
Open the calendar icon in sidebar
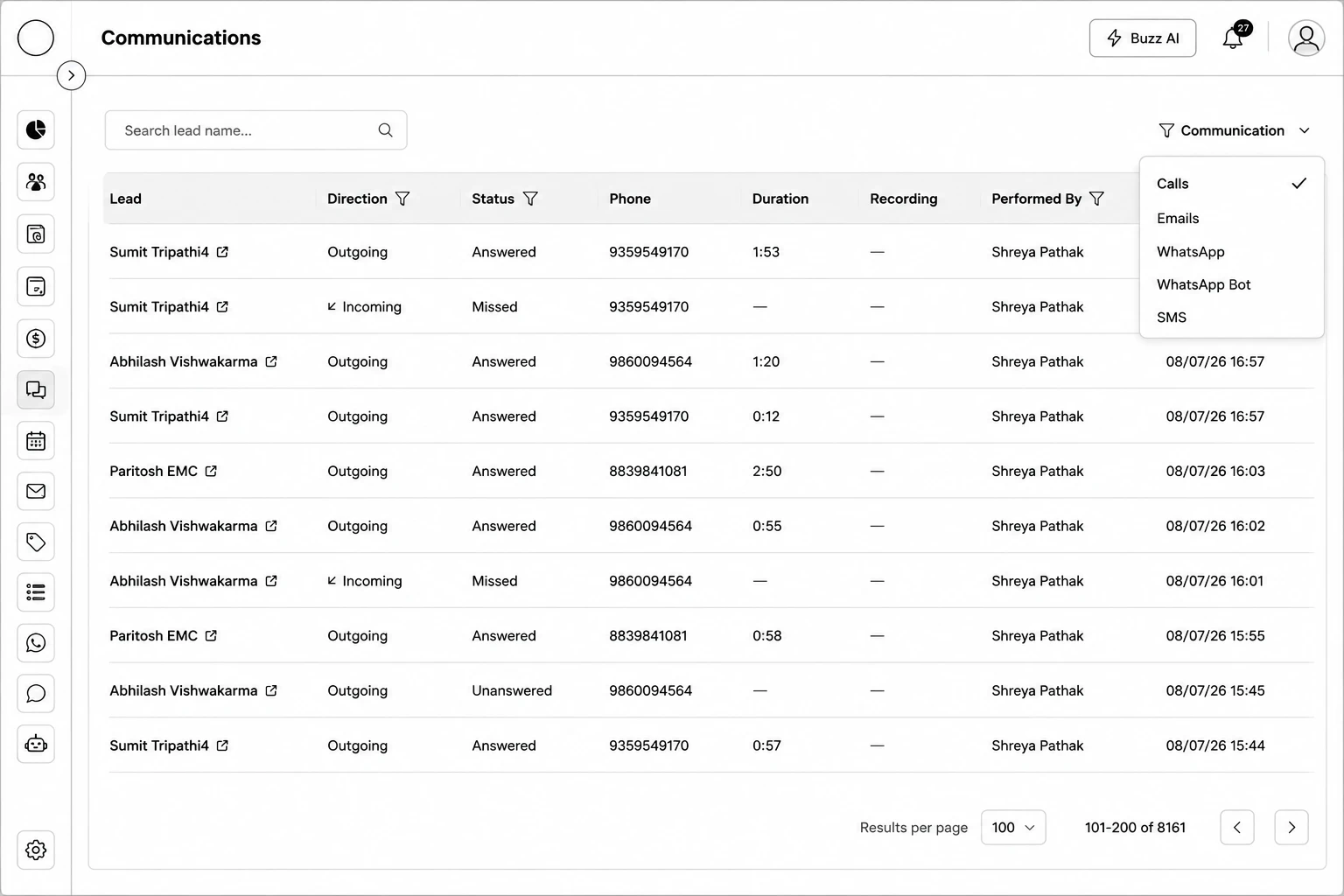point(36,441)
